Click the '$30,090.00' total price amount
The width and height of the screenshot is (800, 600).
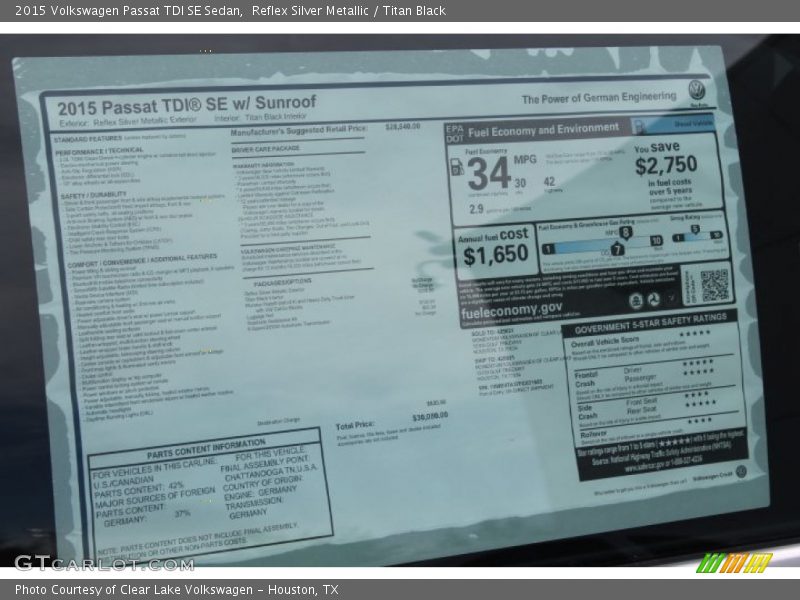point(430,417)
